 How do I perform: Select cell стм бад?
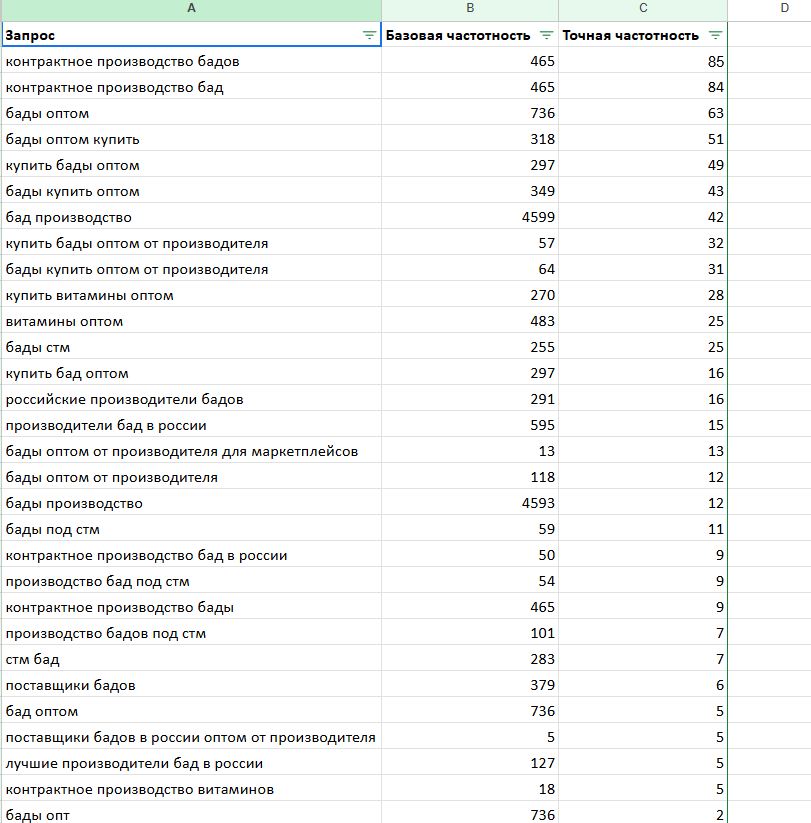coord(191,659)
